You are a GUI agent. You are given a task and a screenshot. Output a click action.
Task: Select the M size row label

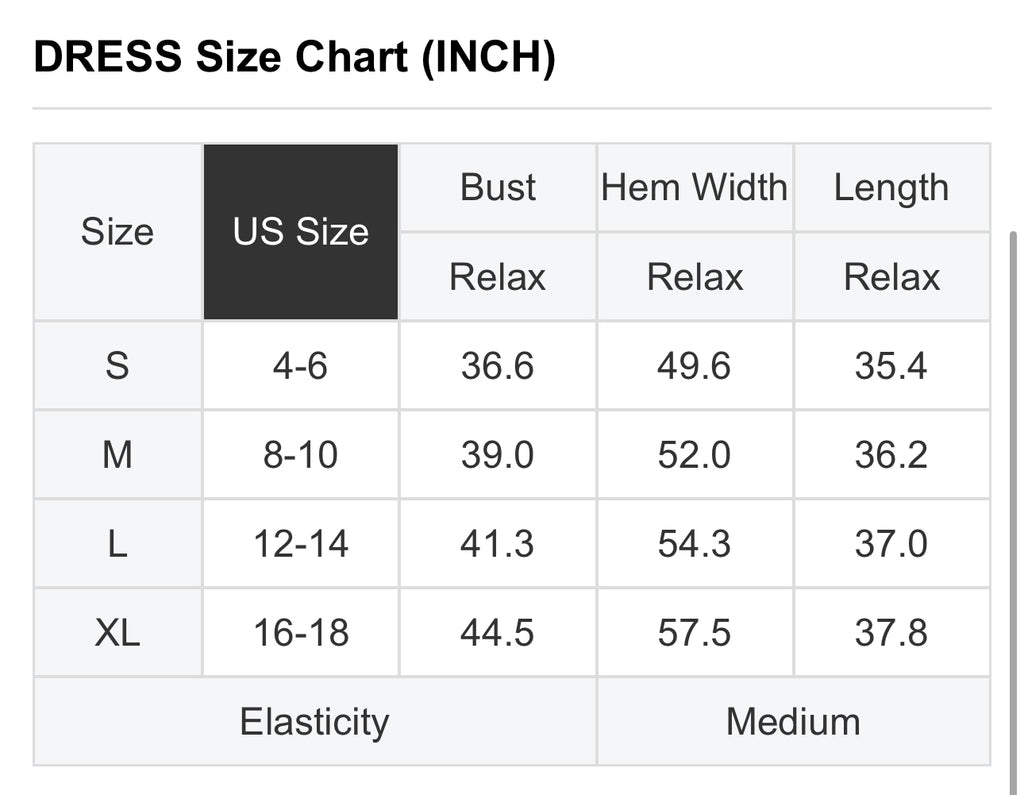[118, 455]
